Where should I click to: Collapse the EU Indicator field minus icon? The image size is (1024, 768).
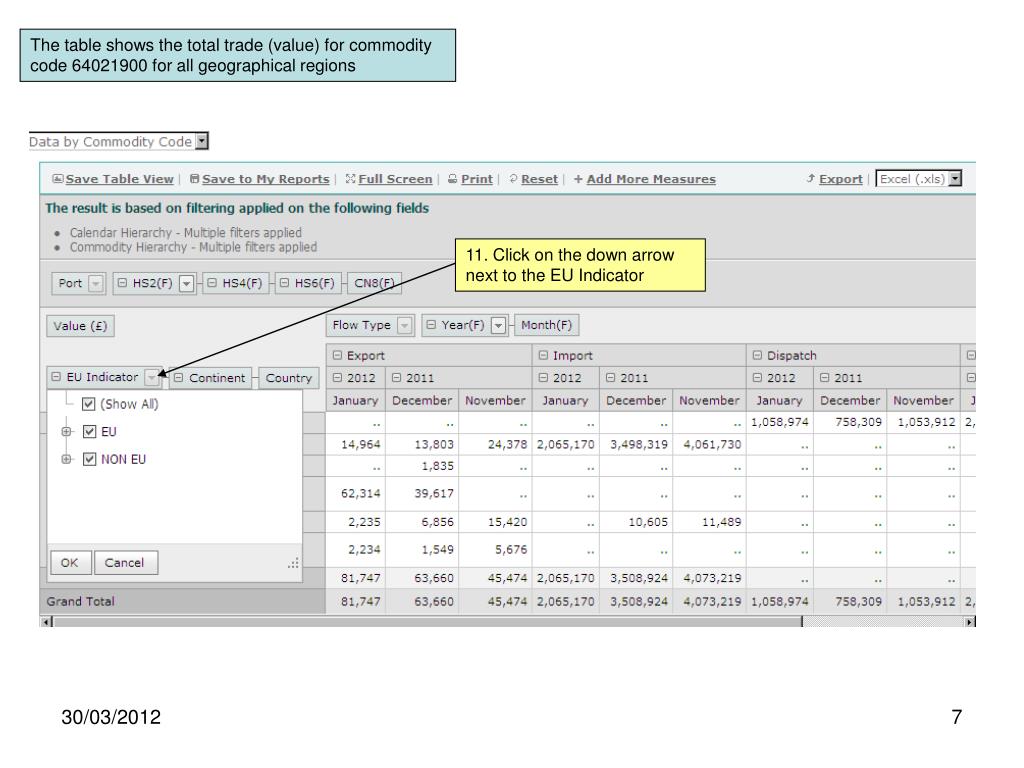coord(56,377)
